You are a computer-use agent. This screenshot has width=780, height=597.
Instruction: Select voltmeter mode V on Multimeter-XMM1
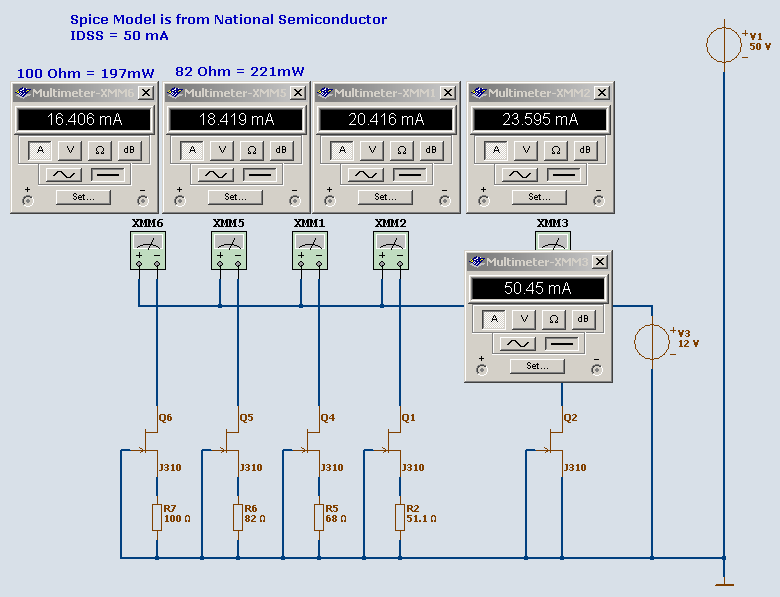click(372, 150)
